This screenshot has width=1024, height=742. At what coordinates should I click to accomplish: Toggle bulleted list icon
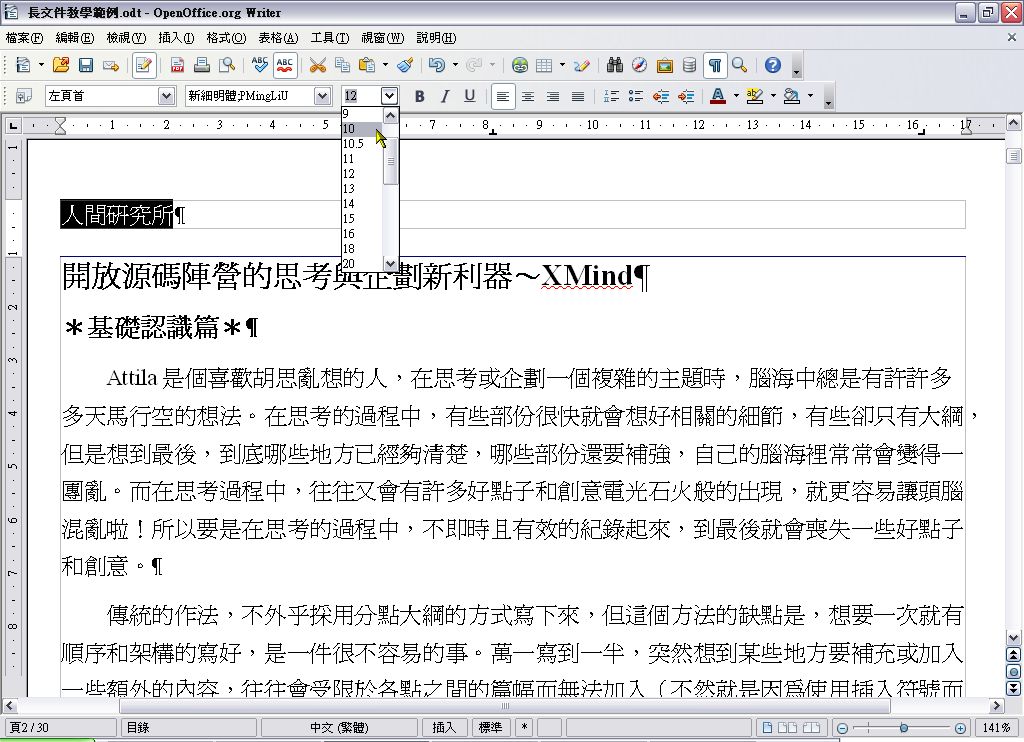(x=635, y=97)
